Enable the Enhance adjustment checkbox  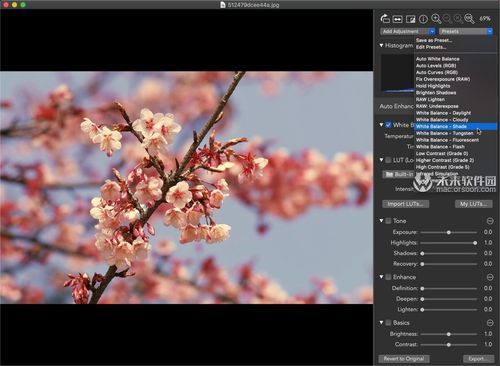pos(388,277)
